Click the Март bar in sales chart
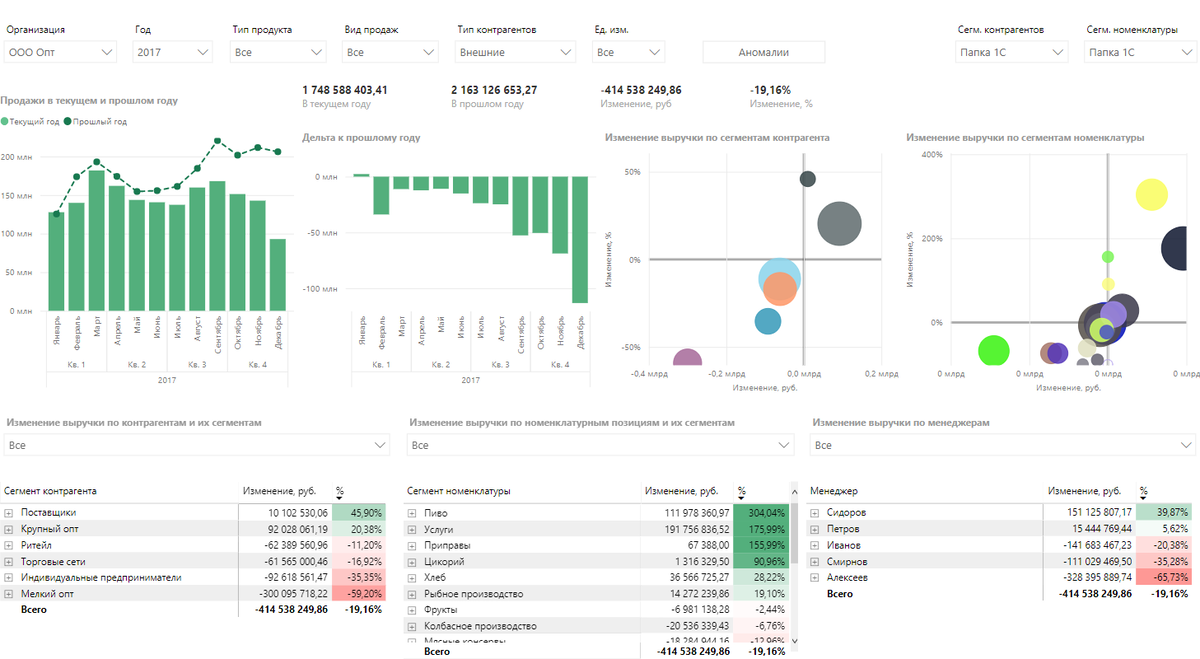This screenshot has height=659, width=1200. (x=97, y=240)
